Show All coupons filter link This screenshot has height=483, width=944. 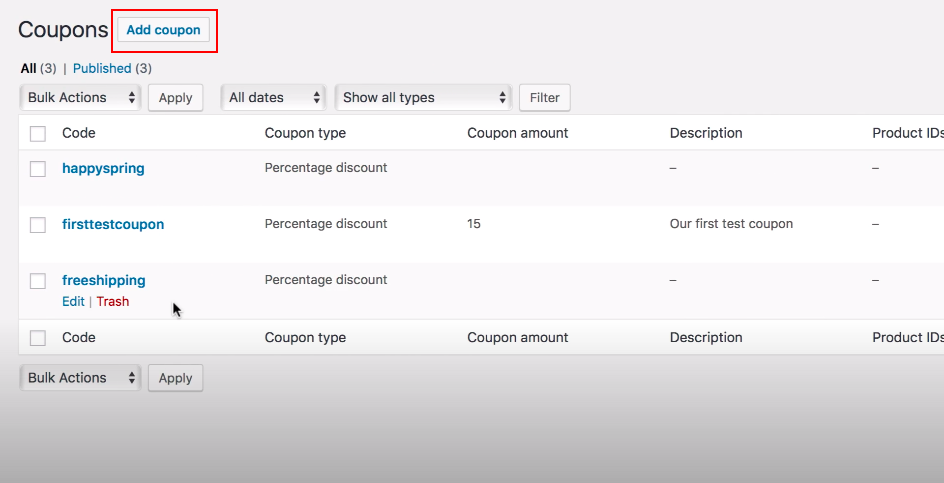pos(28,68)
